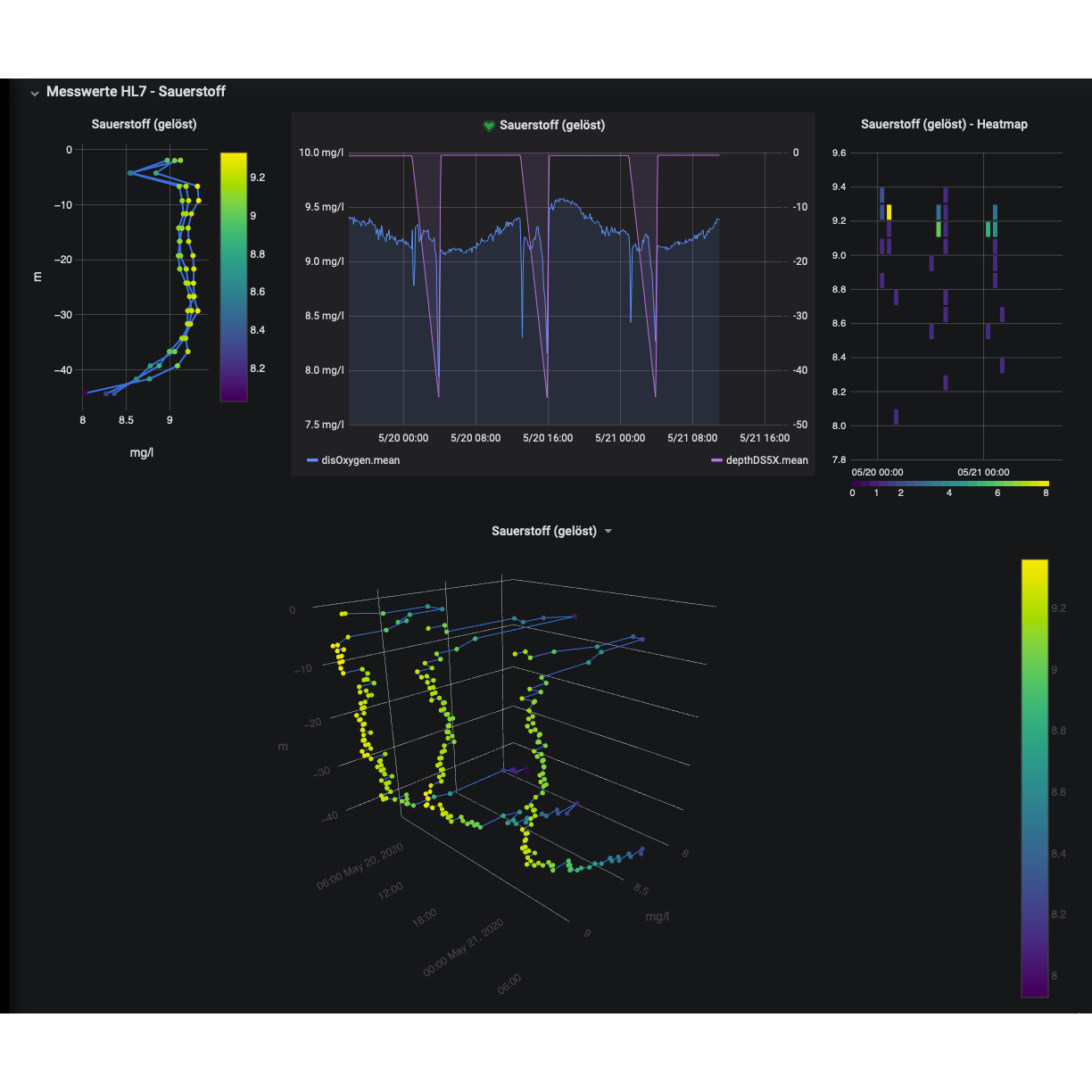The width and height of the screenshot is (1092, 1092).
Task: Click the large colorbar beside the 3D plot
Action: pos(1034,776)
